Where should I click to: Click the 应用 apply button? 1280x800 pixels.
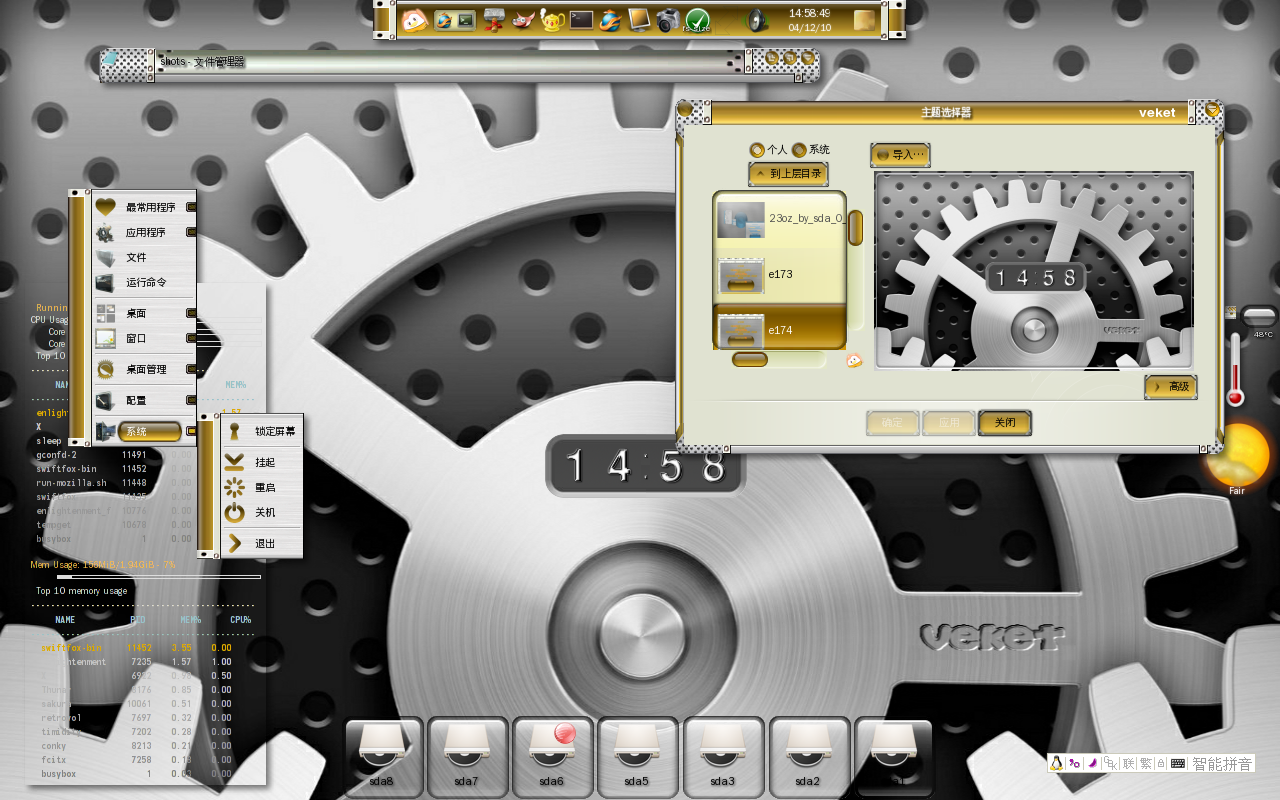click(948, 423)
